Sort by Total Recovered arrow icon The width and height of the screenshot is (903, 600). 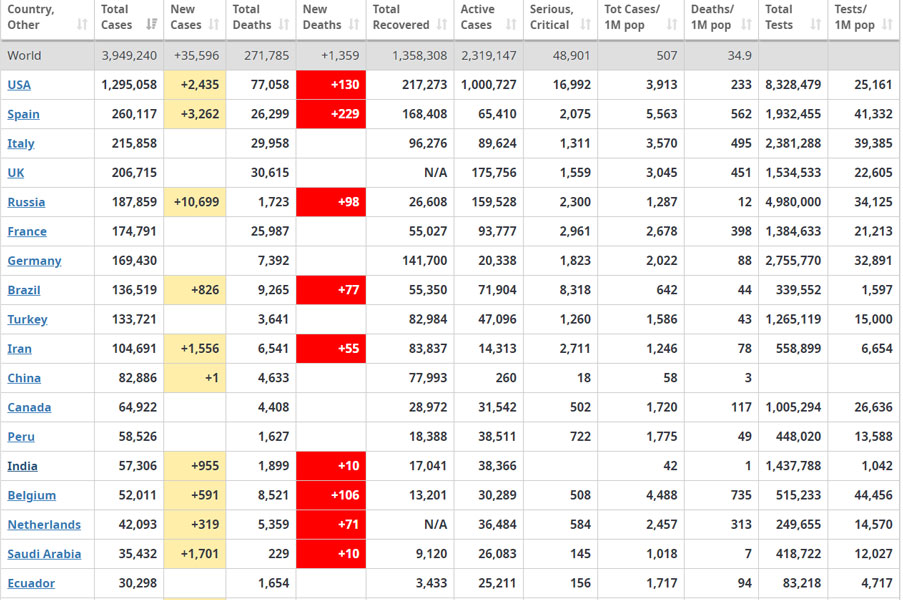point(444,25)
